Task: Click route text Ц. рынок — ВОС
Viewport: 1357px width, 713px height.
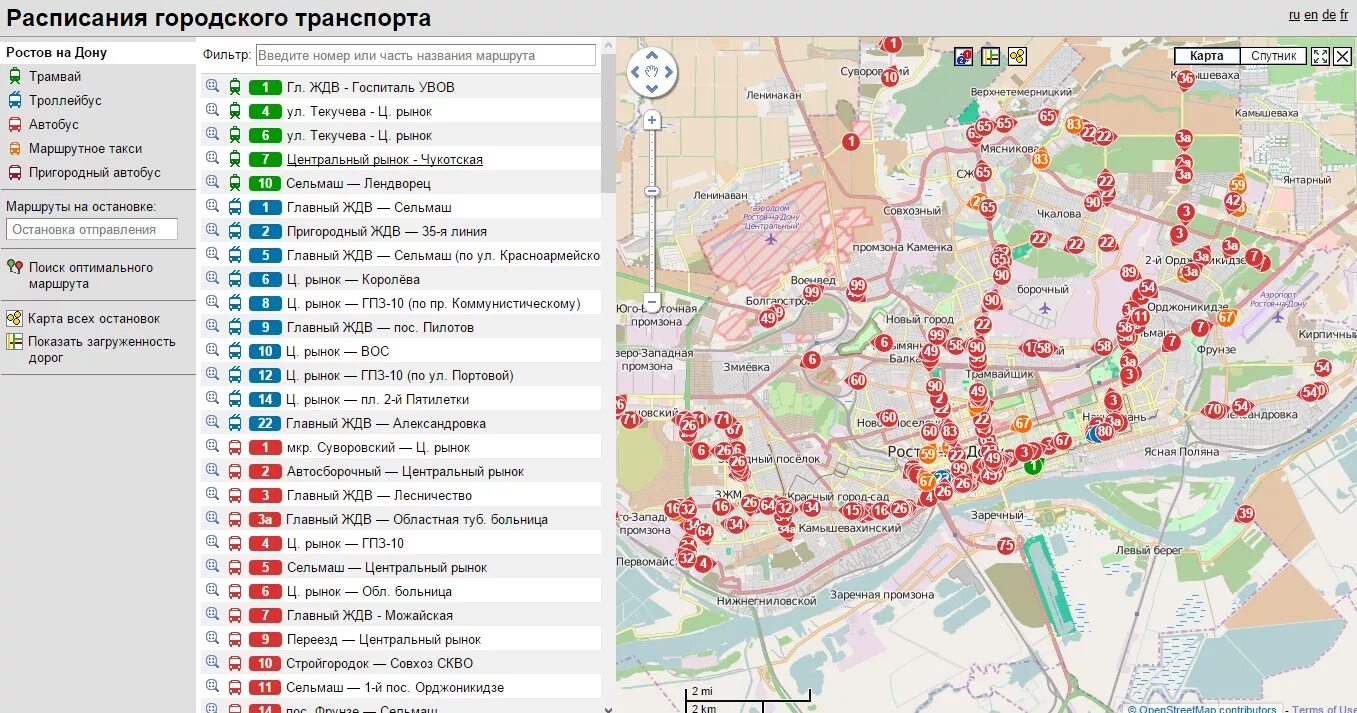Action: 338,351
